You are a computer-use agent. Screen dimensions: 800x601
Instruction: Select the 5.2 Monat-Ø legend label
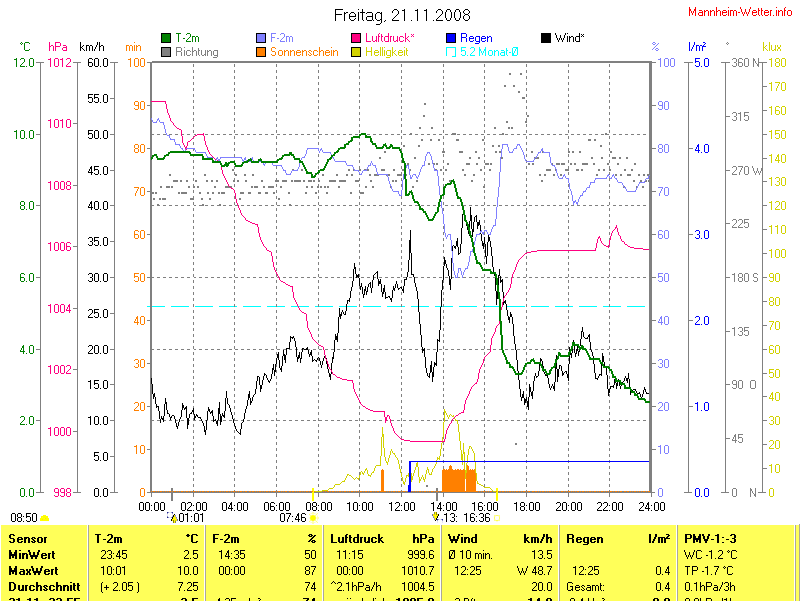tap(489, 52)
